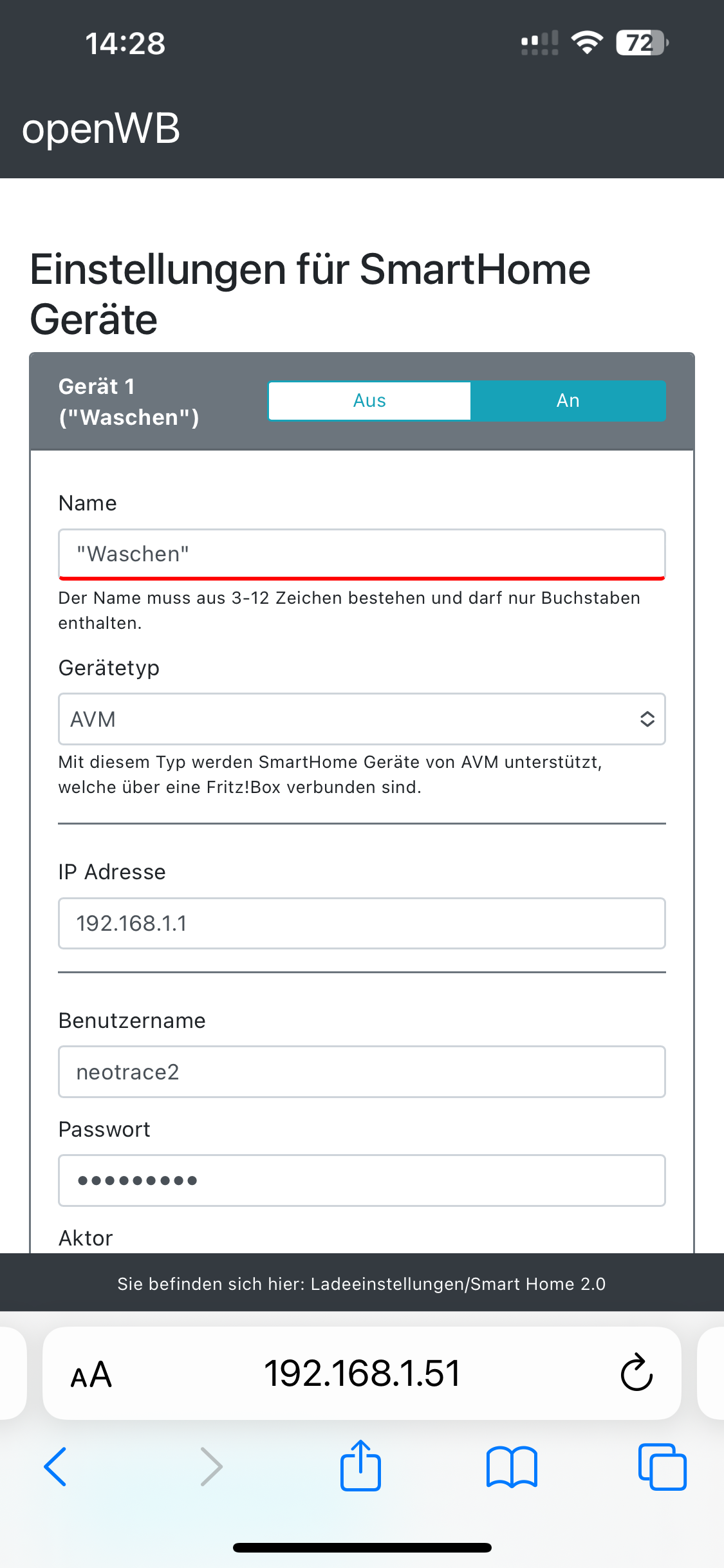Show open Safari tabs overview

pyautogui.click(x=662, y=1467)
